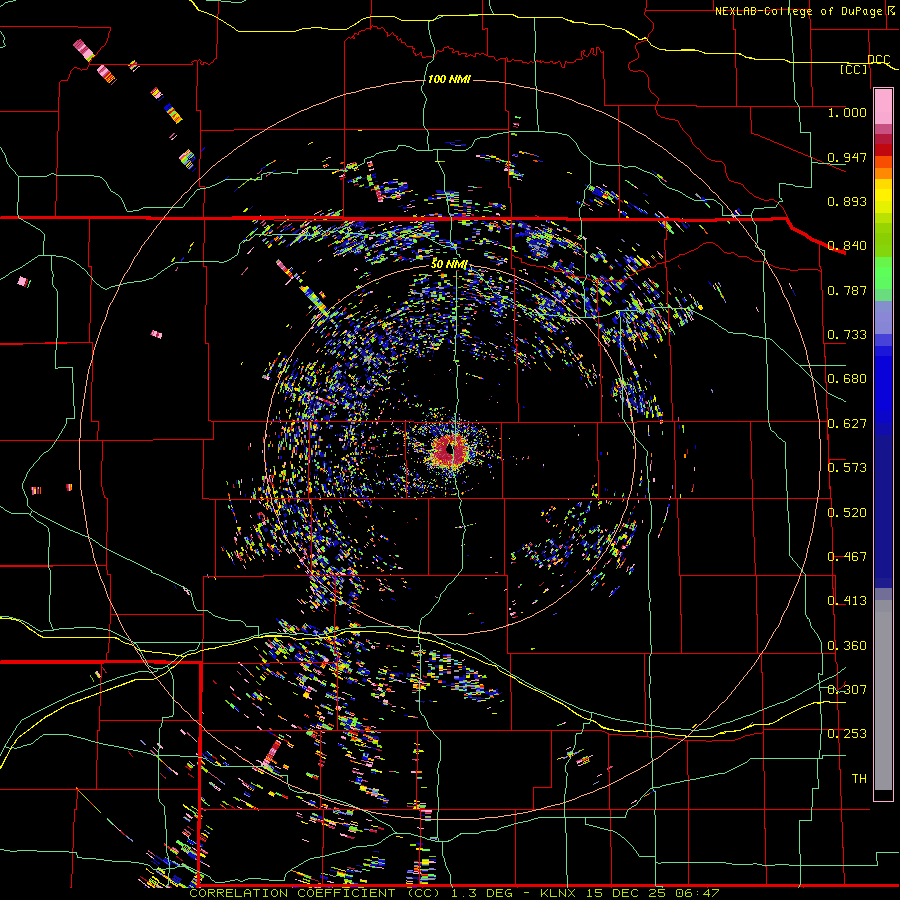
Task: Select the 0.733 scale value
Action: [847, 334]
